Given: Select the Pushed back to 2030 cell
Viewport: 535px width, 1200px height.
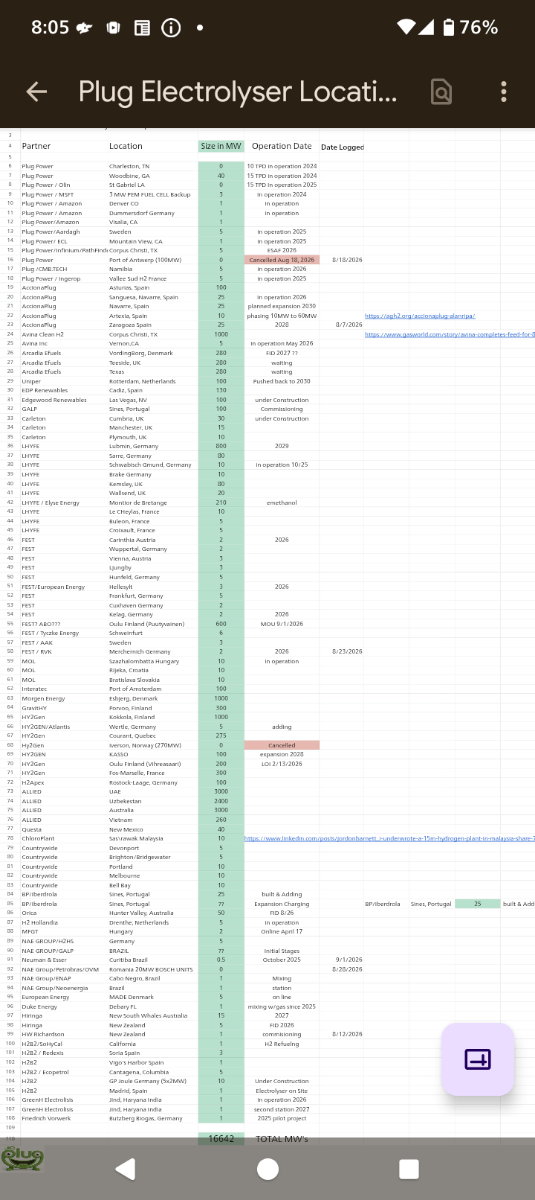Looking at the screenshot, I should tap(281, 381).
